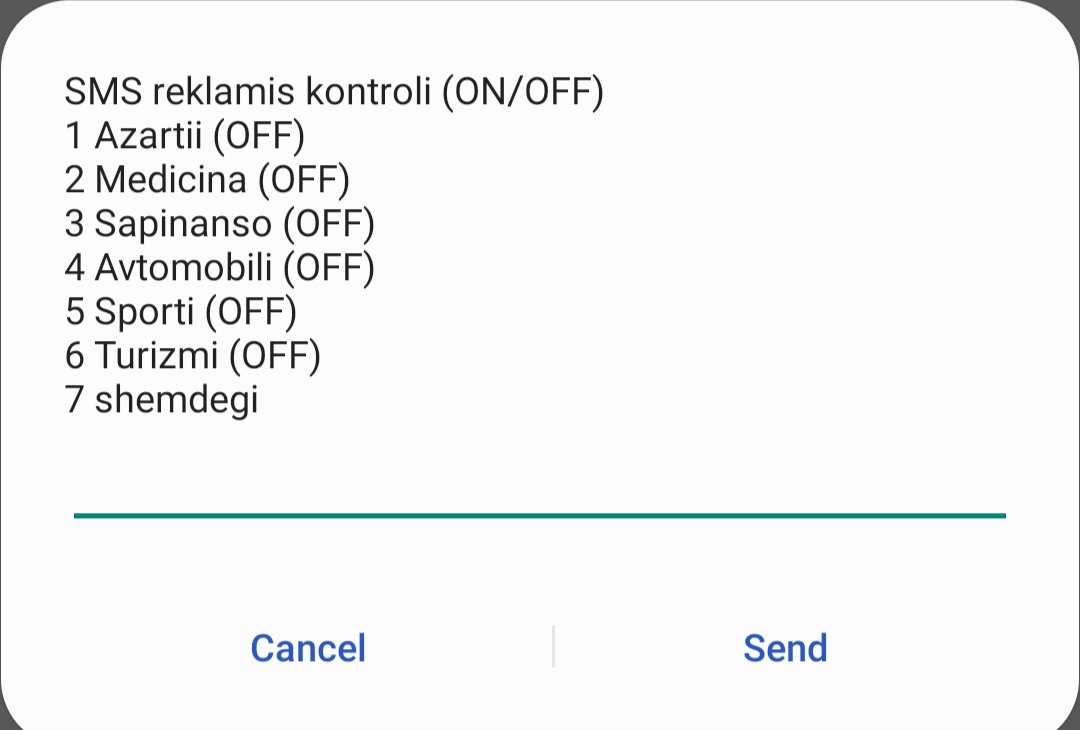Screen dimensions: 1080x730
Task: Click the (OFF) status beside Sapinanso
Action: click(x=328, y=224)
